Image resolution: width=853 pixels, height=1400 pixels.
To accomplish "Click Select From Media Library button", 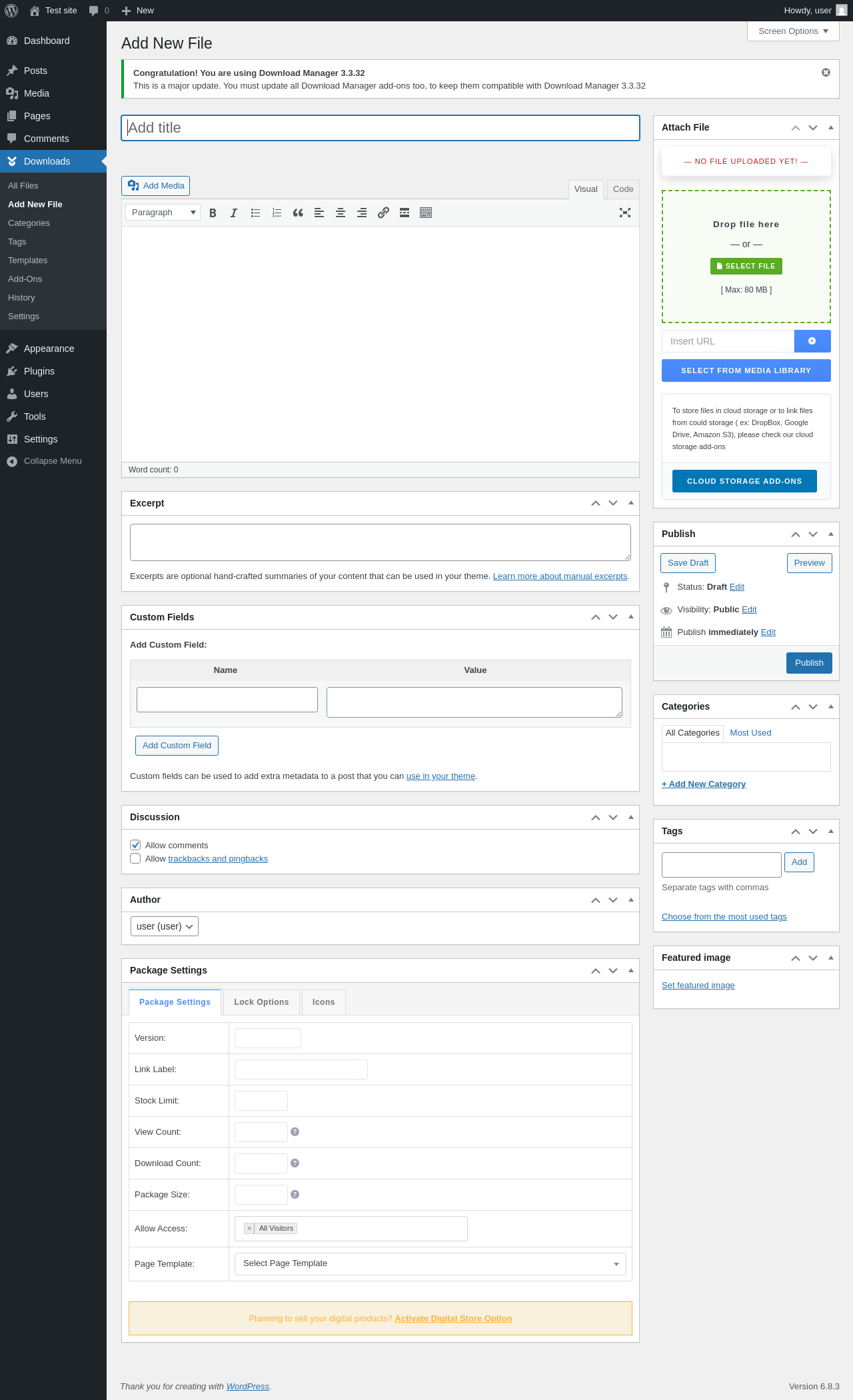I will (746, 370).
